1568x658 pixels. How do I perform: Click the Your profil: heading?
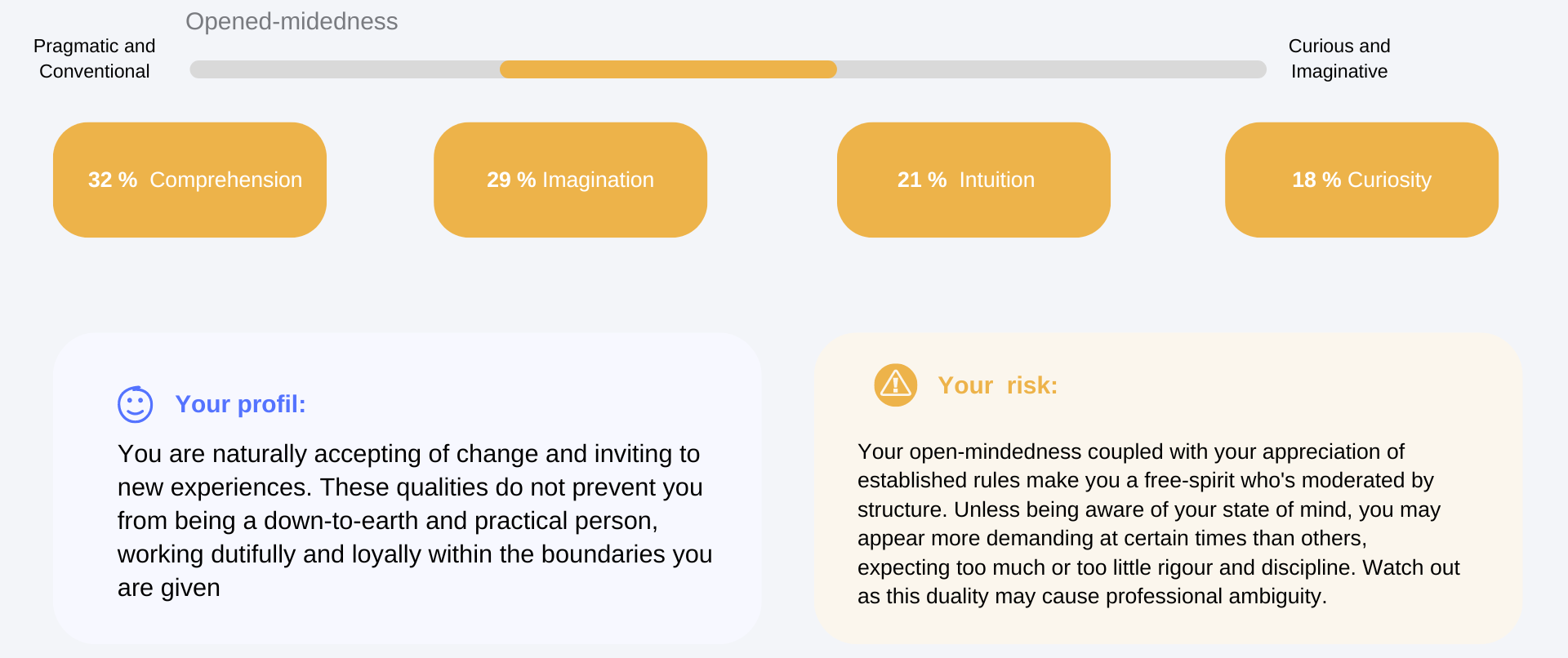(x=240, y=404)
